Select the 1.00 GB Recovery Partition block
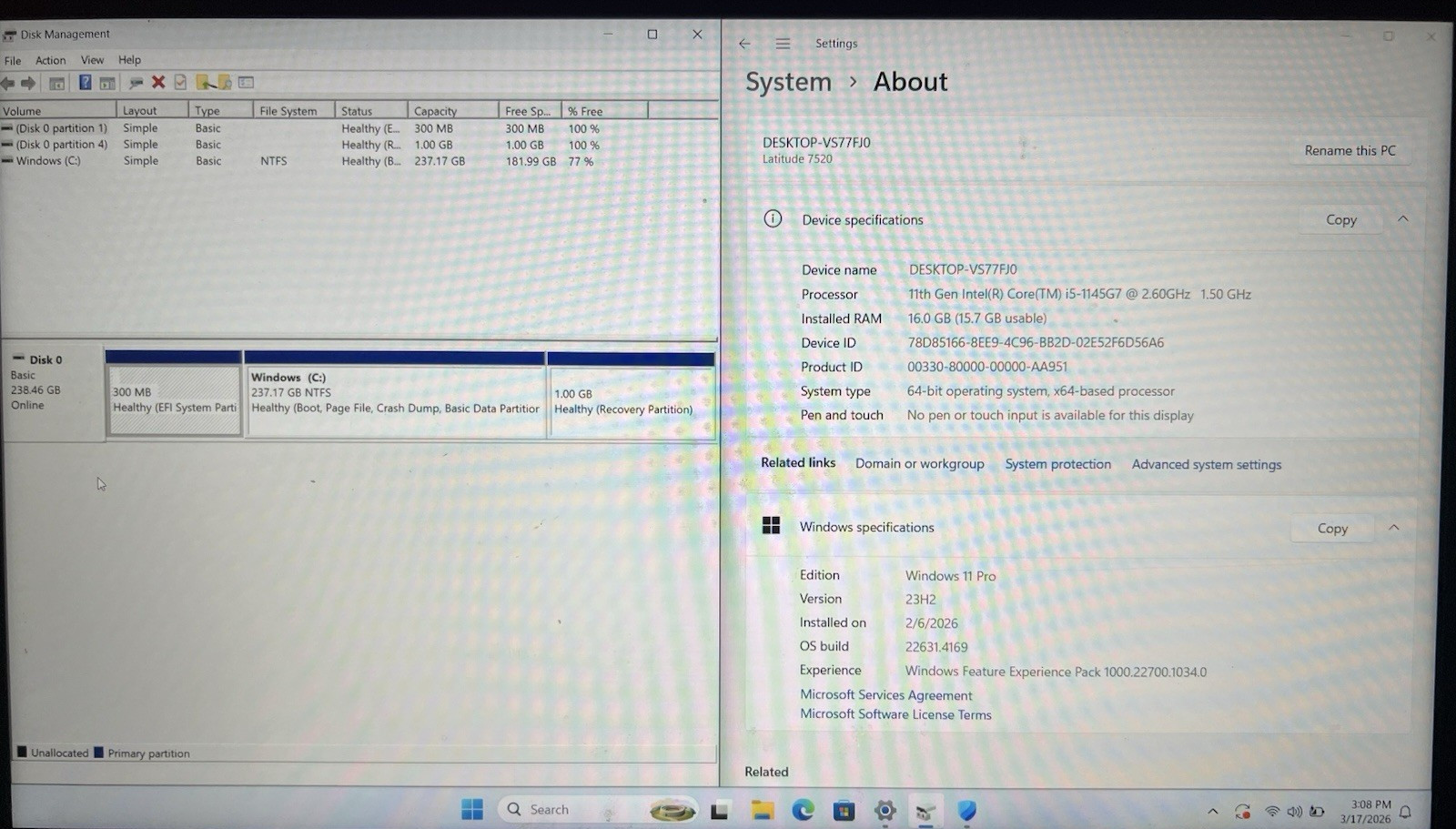 coord(631,394)
